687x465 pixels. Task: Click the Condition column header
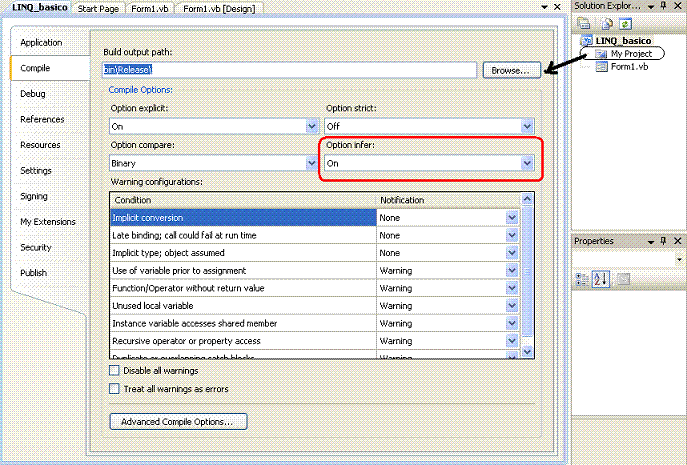(243, 200)
